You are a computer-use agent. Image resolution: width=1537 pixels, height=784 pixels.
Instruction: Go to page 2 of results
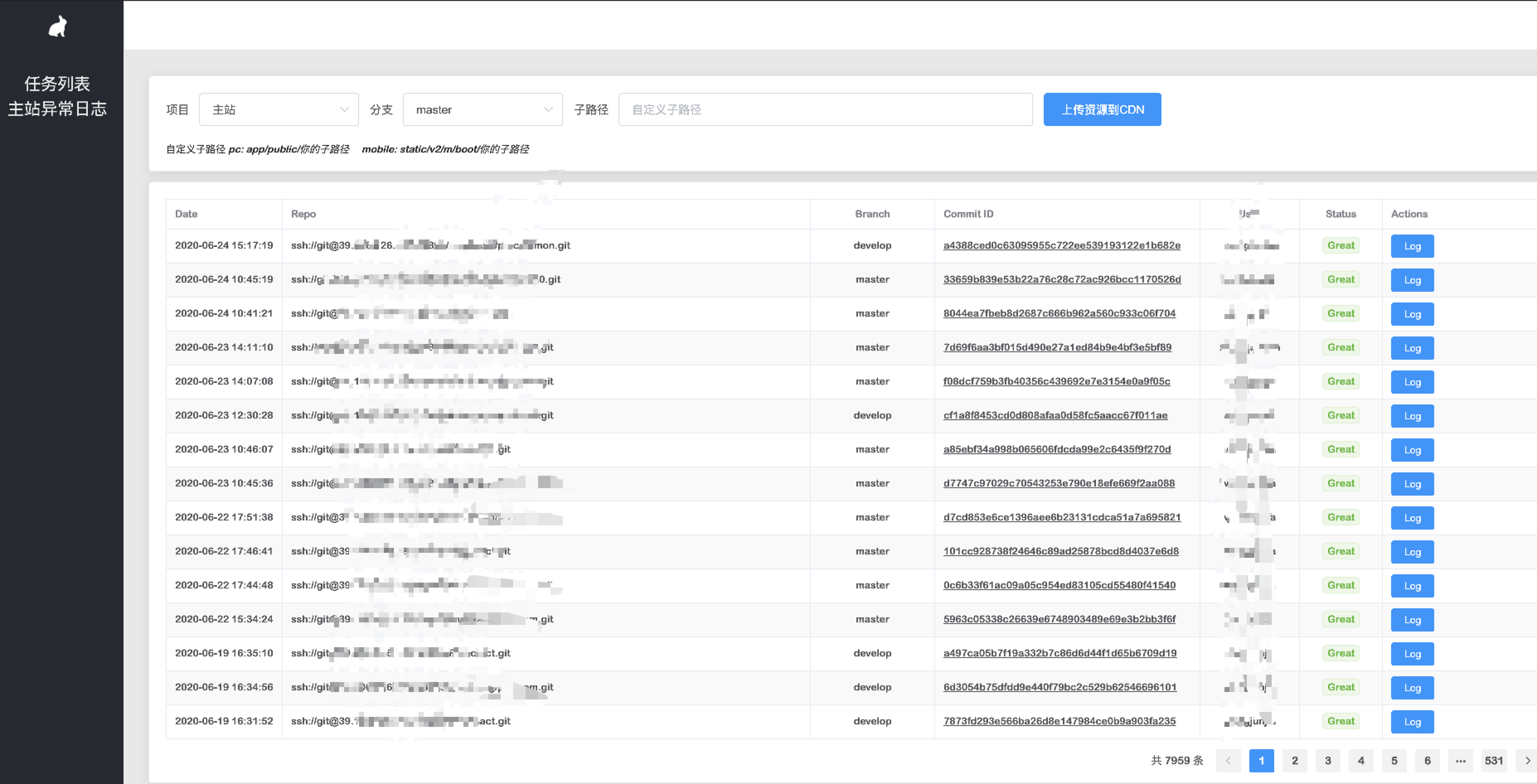pyautogui.click(x=1295, y=761)
